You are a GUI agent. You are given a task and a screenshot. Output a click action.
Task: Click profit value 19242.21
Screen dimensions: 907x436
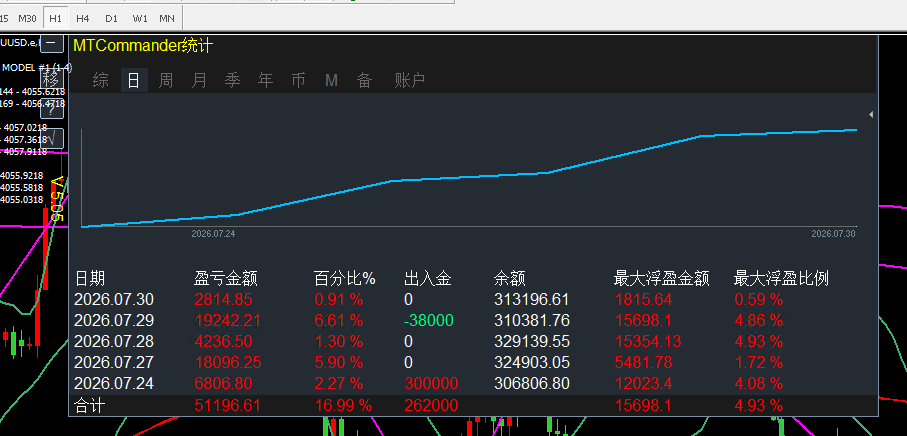click(228, 320)
